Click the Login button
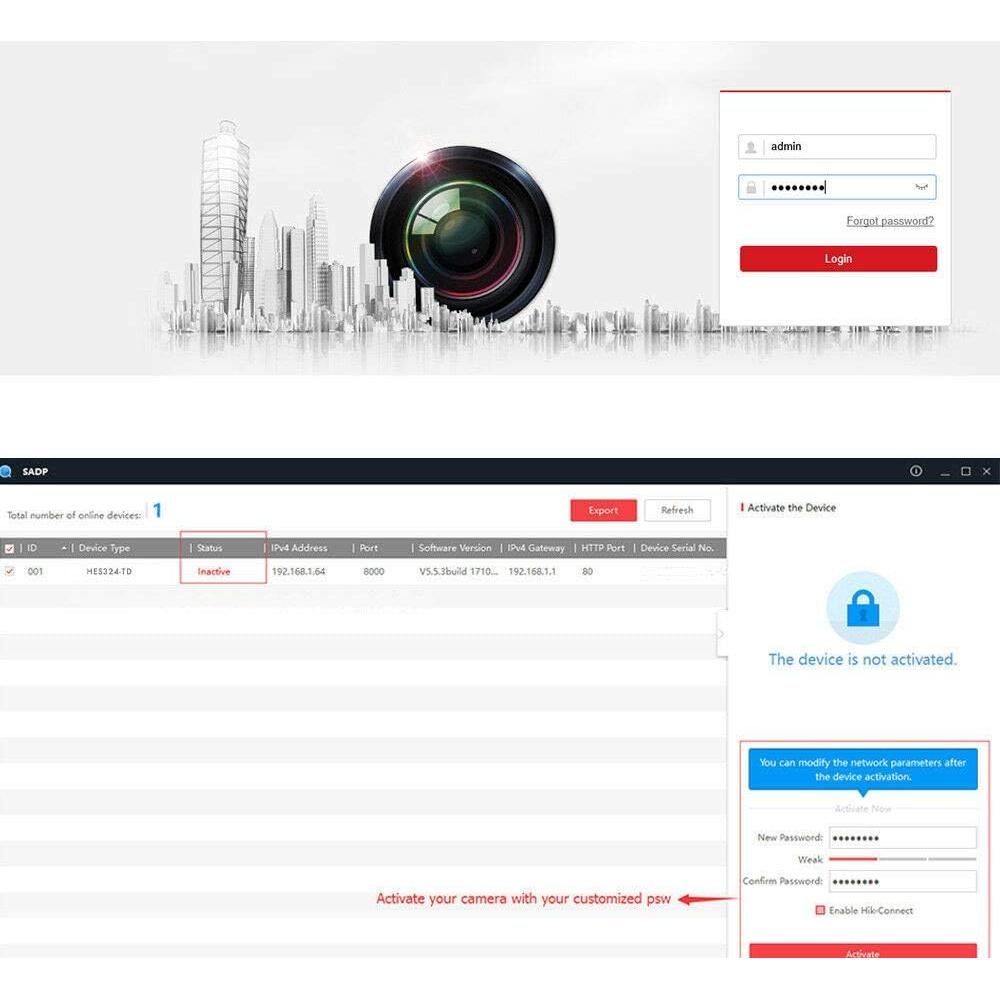Viewport: 1000px width, 1000px height. (838, 258)
